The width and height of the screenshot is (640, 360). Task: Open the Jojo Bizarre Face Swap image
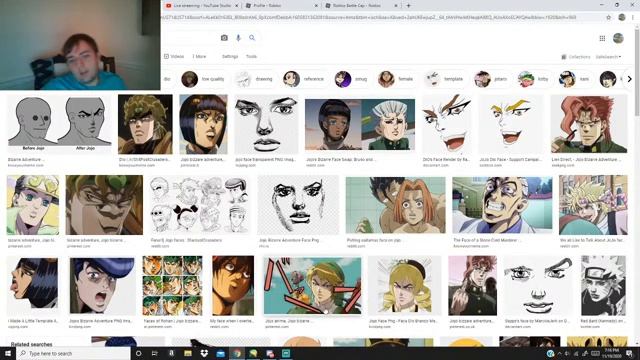click(x=360, y=124)
